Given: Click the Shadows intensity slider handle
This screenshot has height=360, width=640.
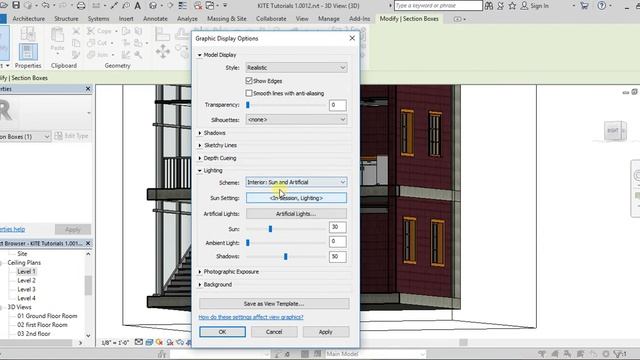Looking at the screenshot, I should [286, 256].
